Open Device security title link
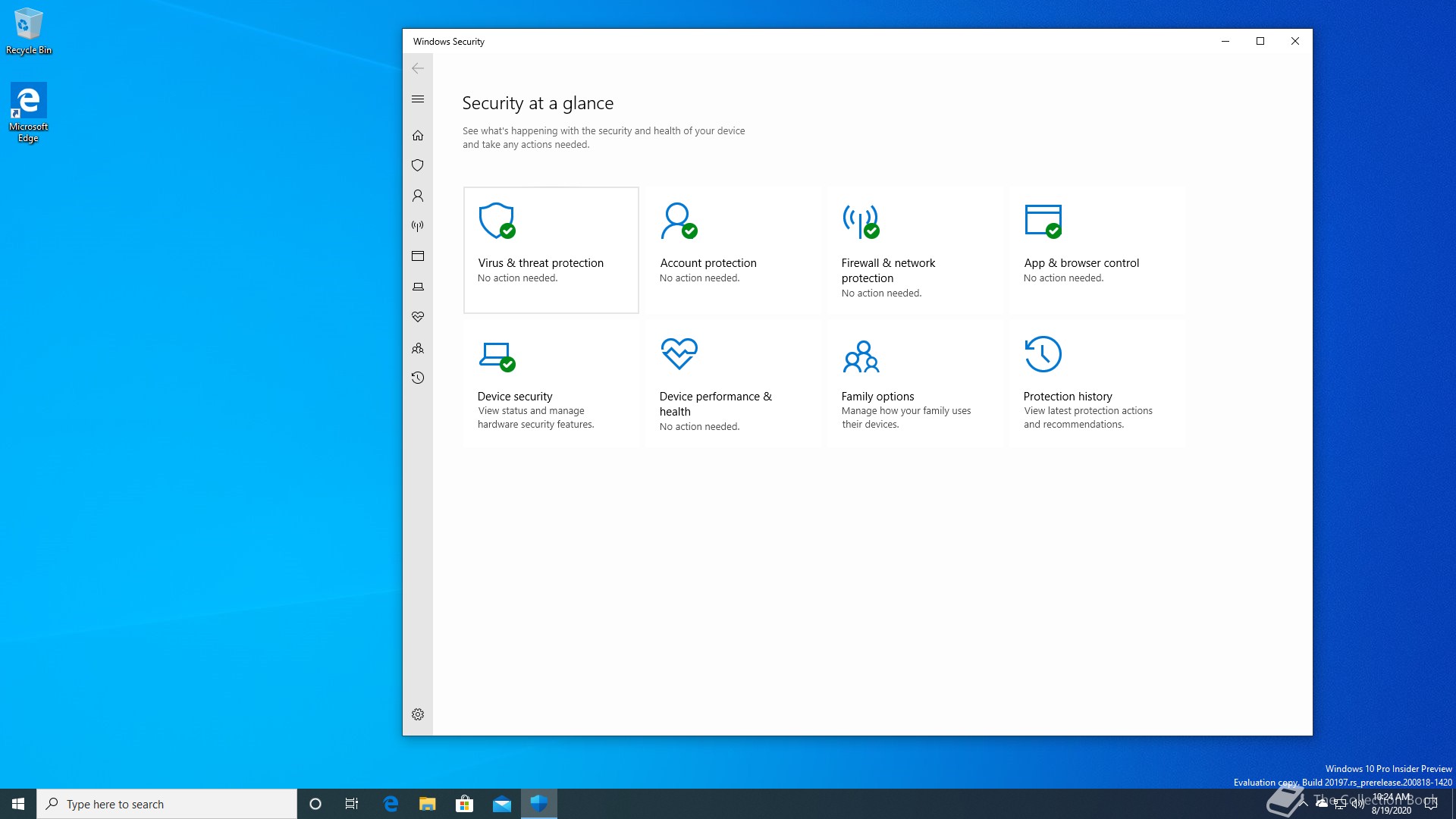Screen dimensions: 1456x819 pyautogui.click(x=515, y=397)
